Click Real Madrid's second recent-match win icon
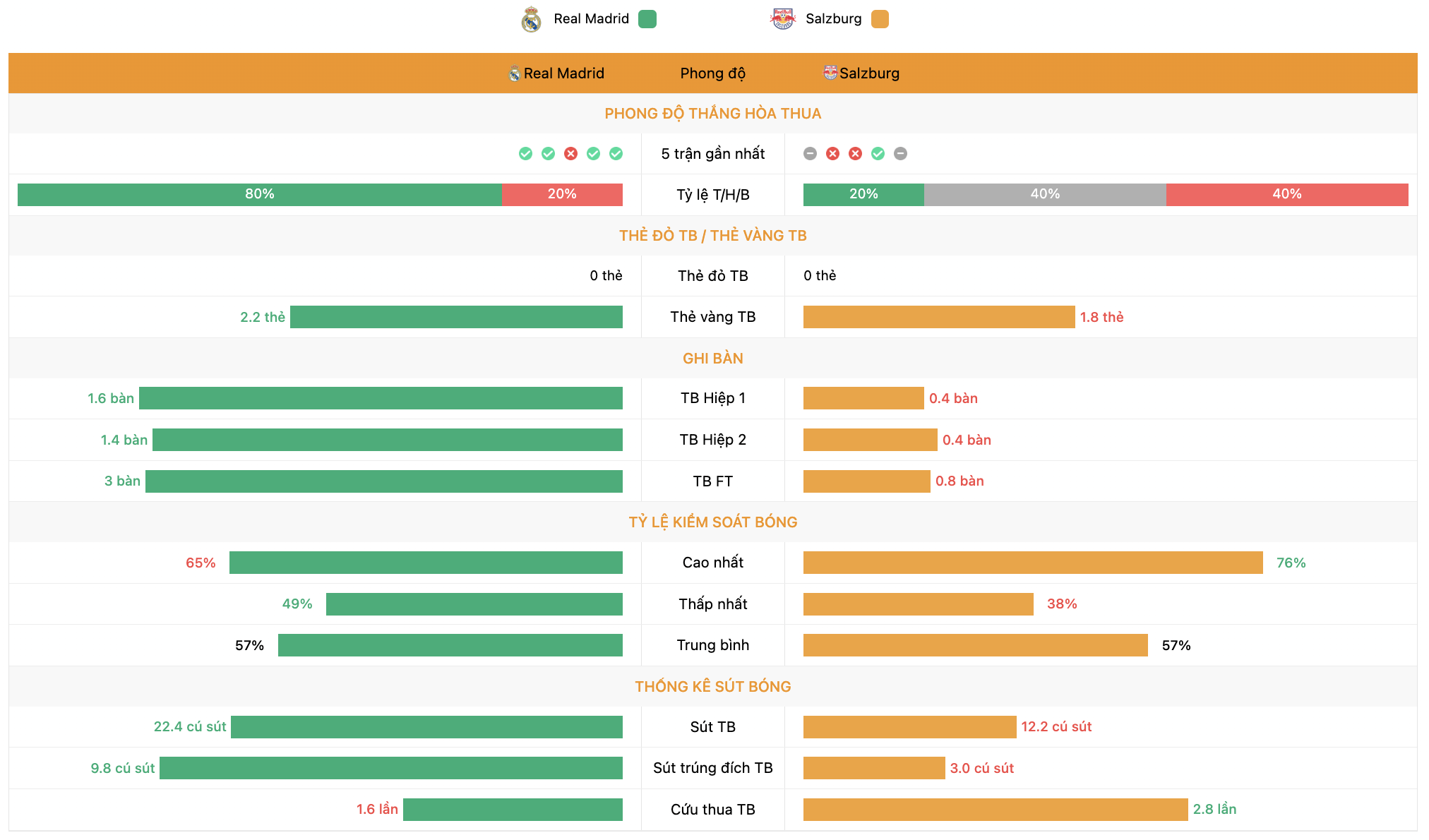Screen dimensions: 1429x840 (x=548, y=154)
